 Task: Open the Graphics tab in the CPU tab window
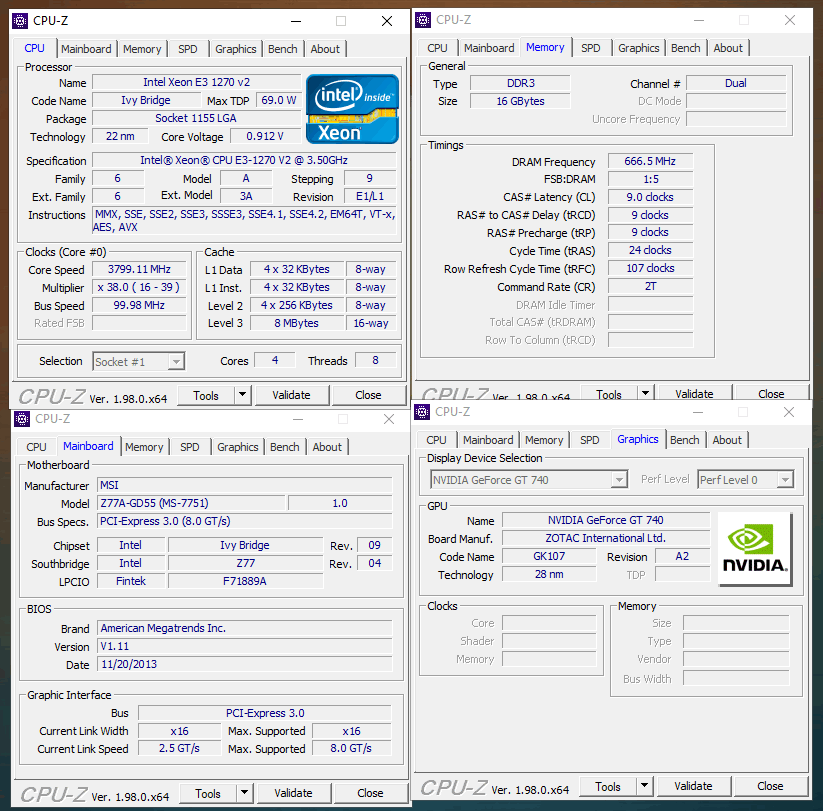(x=236, y=49)
